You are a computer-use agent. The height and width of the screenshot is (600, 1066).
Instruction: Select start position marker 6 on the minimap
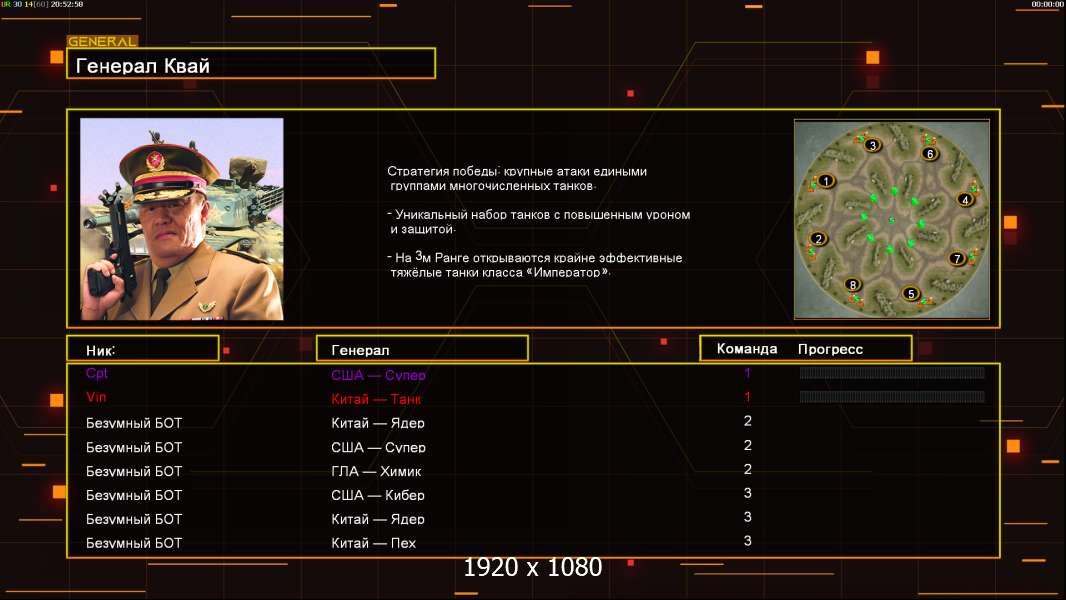point(930,154)
